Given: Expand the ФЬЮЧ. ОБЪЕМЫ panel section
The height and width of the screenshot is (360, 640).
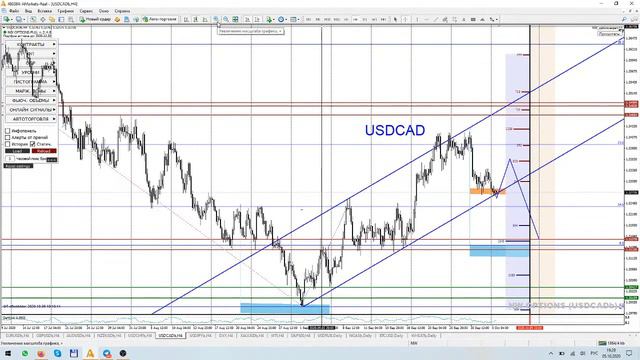Looking at the screenshot, I should (x=31, y=100).
